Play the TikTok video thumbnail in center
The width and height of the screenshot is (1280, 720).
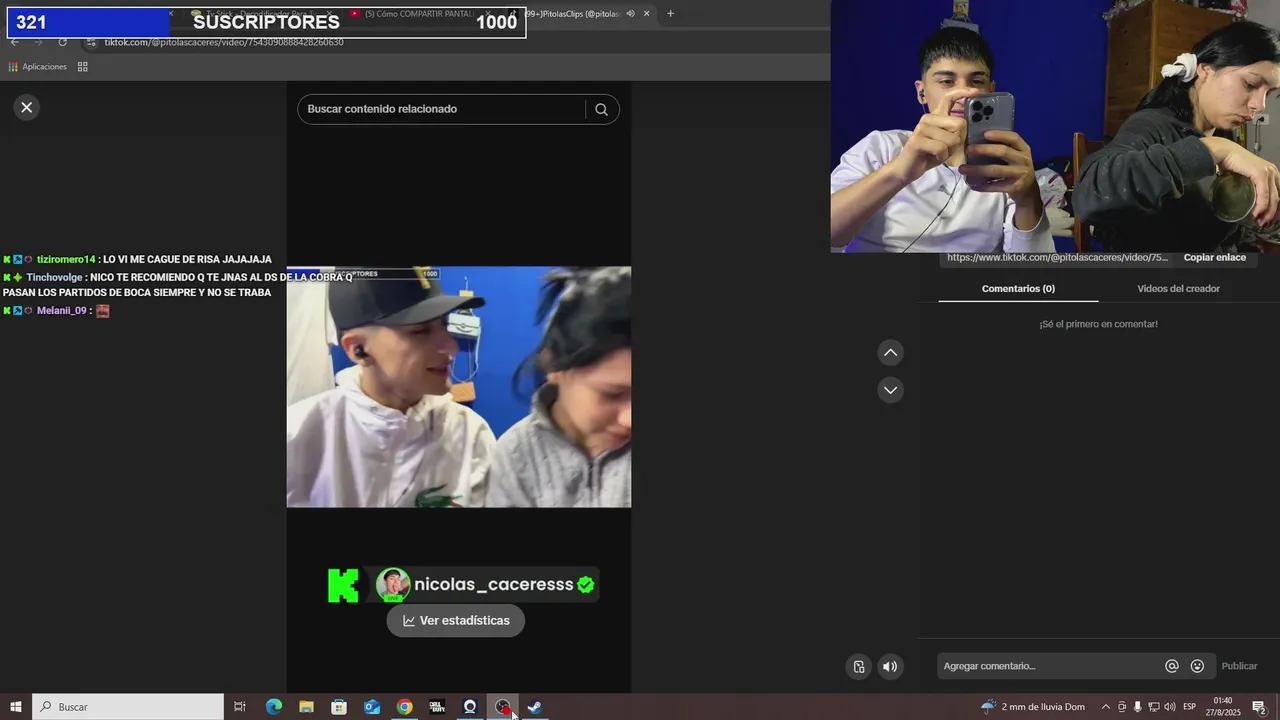(459, 387)
